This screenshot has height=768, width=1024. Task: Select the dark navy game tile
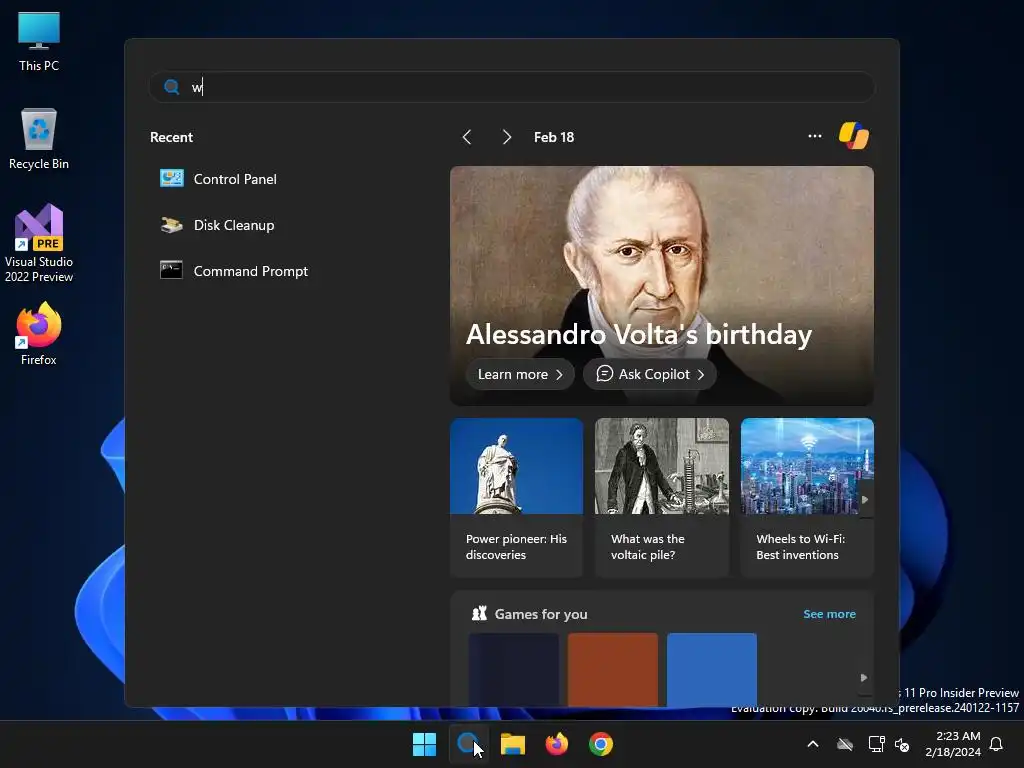(514, 669)
